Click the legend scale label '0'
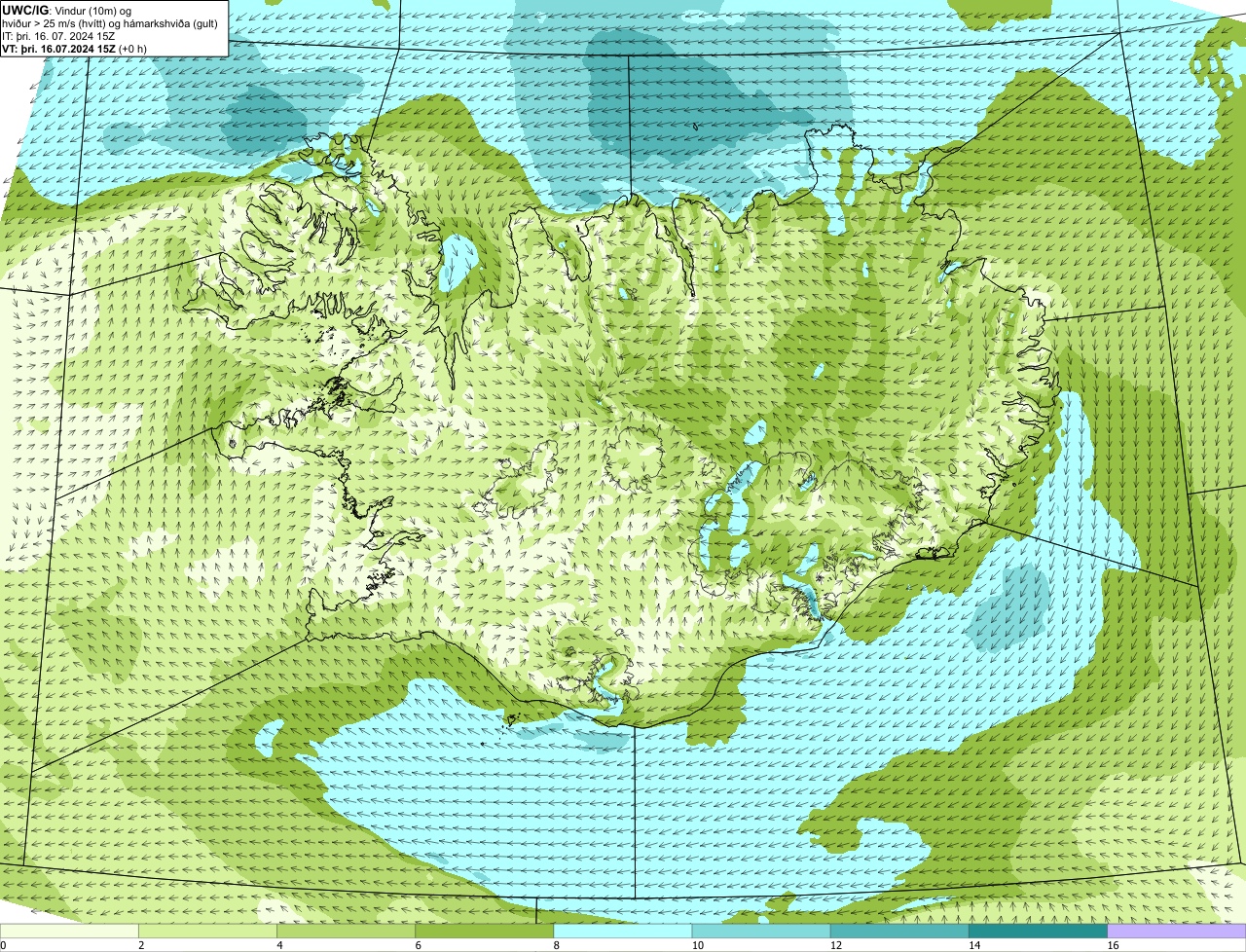This screenshot has height=952, width=1246. click(x=3, y=945)
